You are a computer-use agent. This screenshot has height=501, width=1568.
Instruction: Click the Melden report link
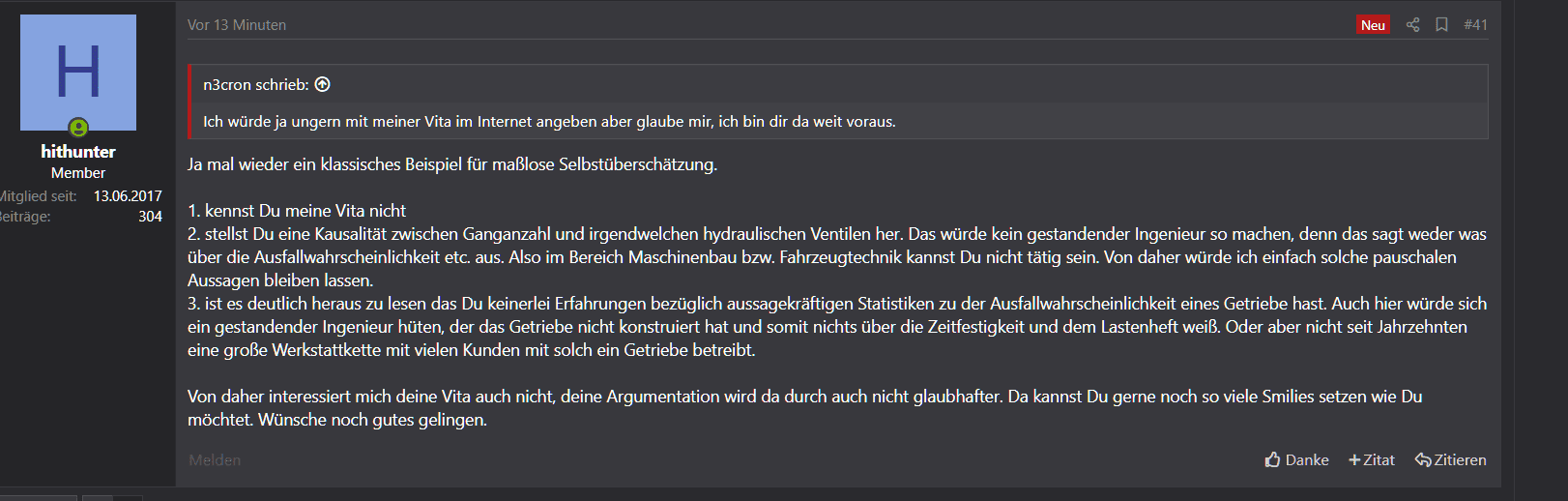[x=215, y=460]
